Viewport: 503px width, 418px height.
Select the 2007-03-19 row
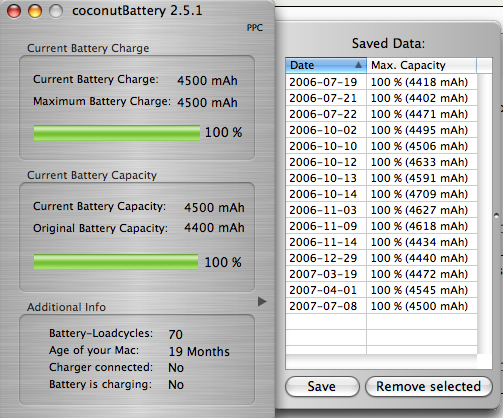pos(381,274)
